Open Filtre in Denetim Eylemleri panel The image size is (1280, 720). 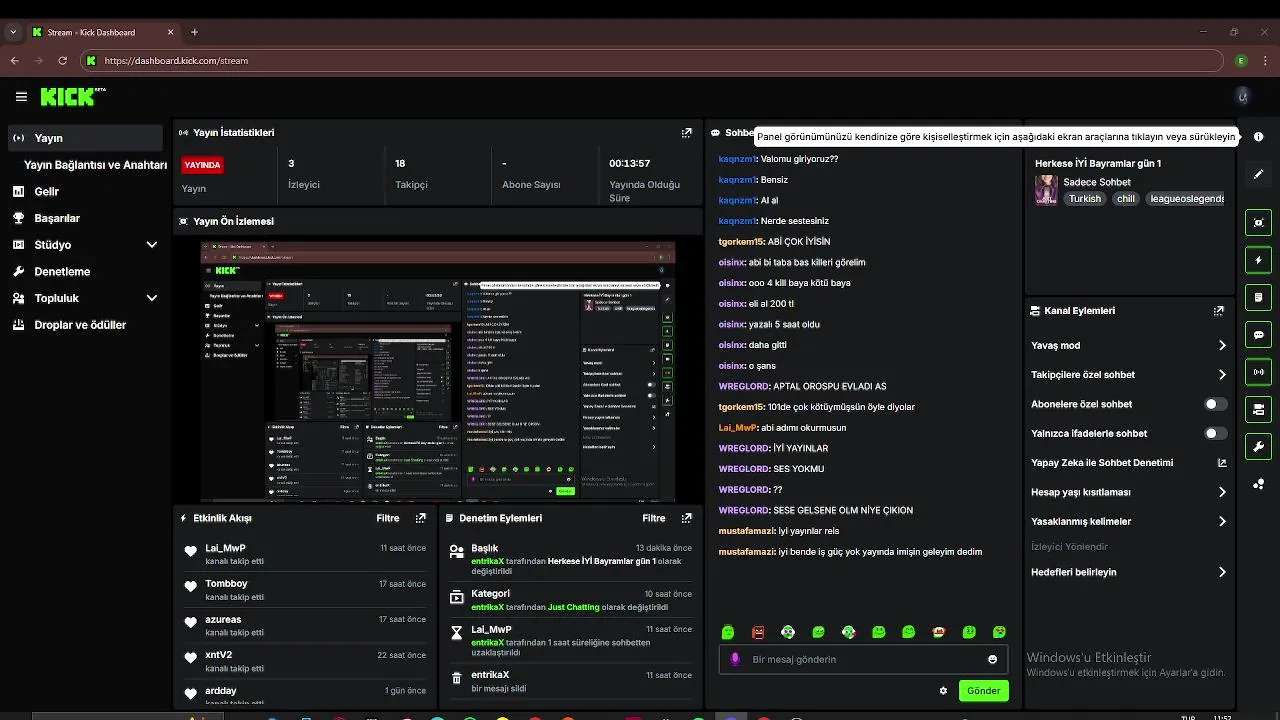tap(653, 518)
